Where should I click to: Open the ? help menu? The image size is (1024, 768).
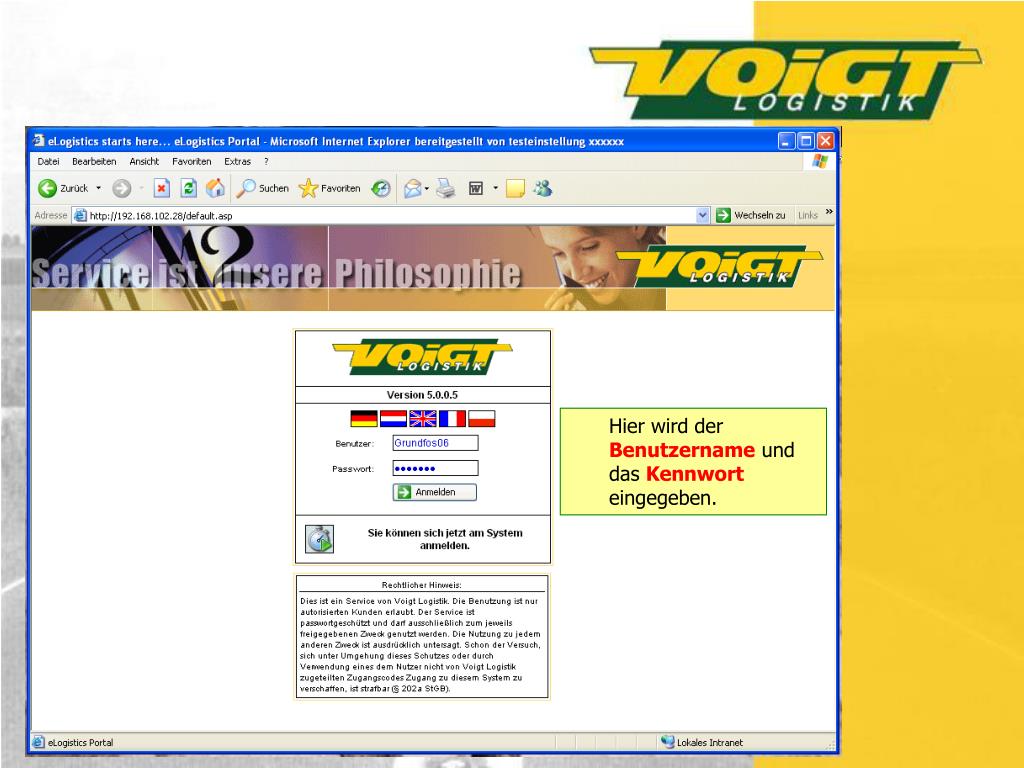tap(266, 161)
